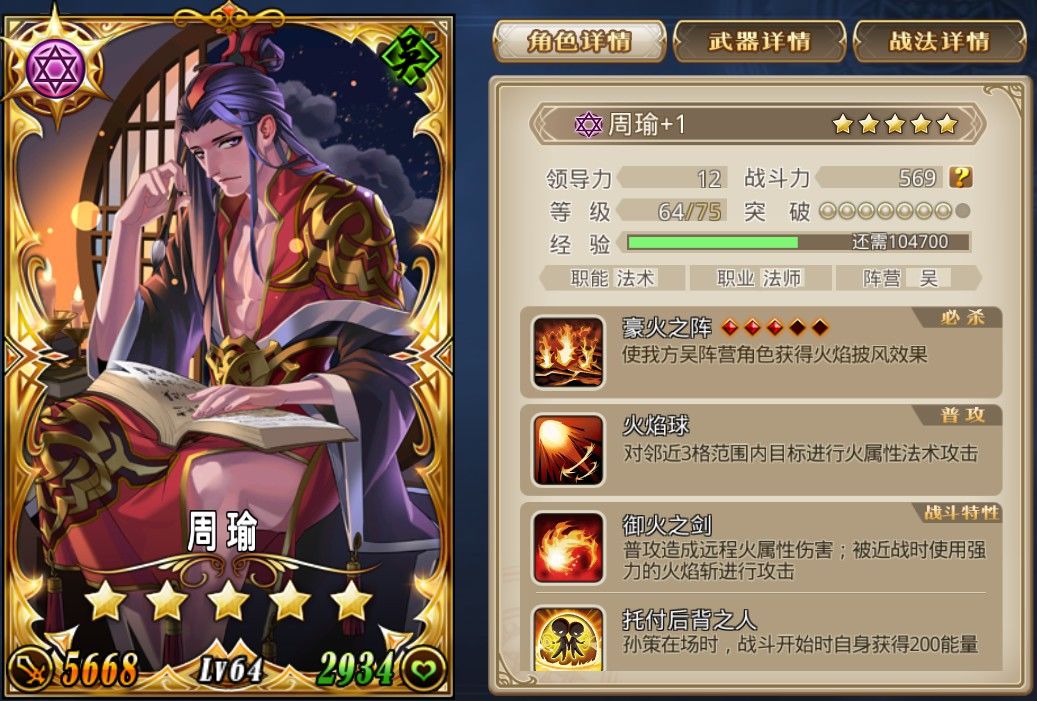
Task: Select the 火焰球 skill icon
Action: click(568, 450)
